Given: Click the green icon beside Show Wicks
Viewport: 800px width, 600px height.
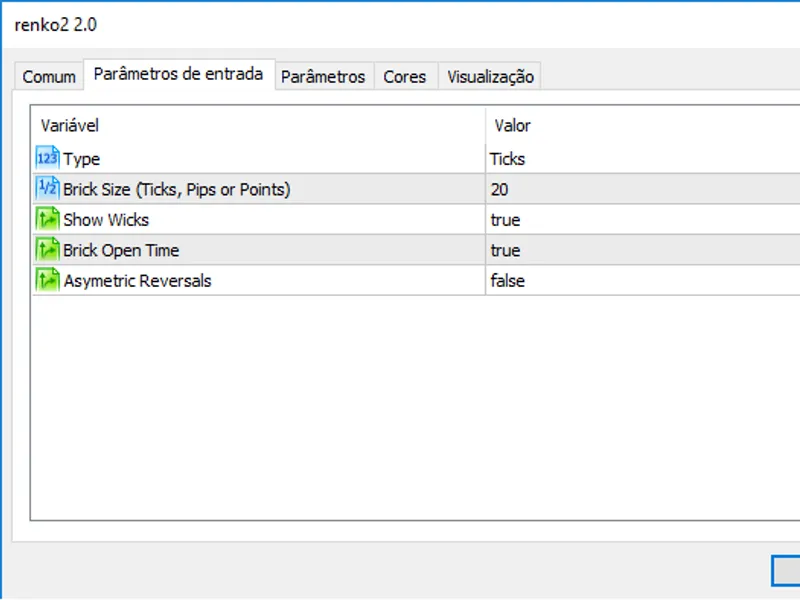Looking at the screenshot, I should [x=47, y=219].
